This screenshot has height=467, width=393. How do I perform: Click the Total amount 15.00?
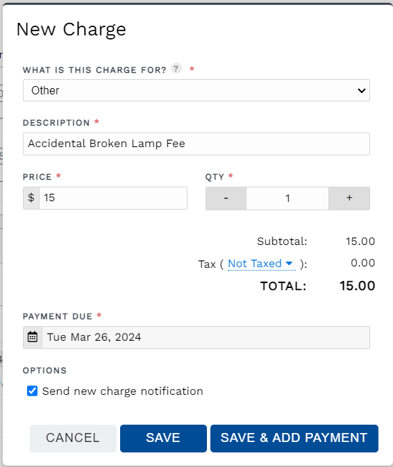(357, 286)
